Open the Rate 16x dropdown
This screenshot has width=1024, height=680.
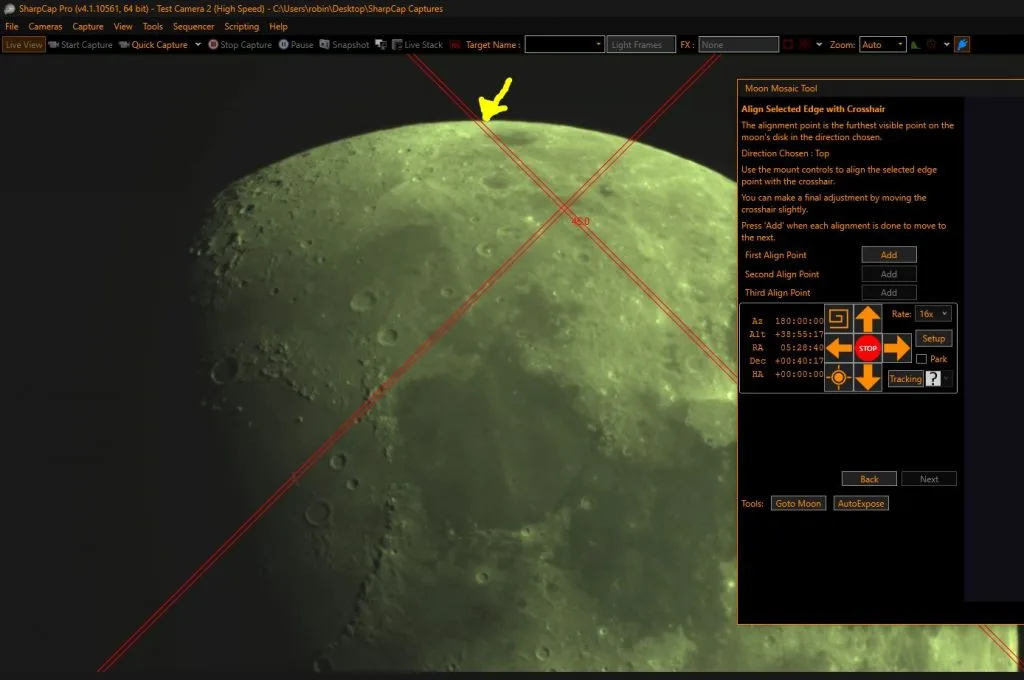(933, 314)
